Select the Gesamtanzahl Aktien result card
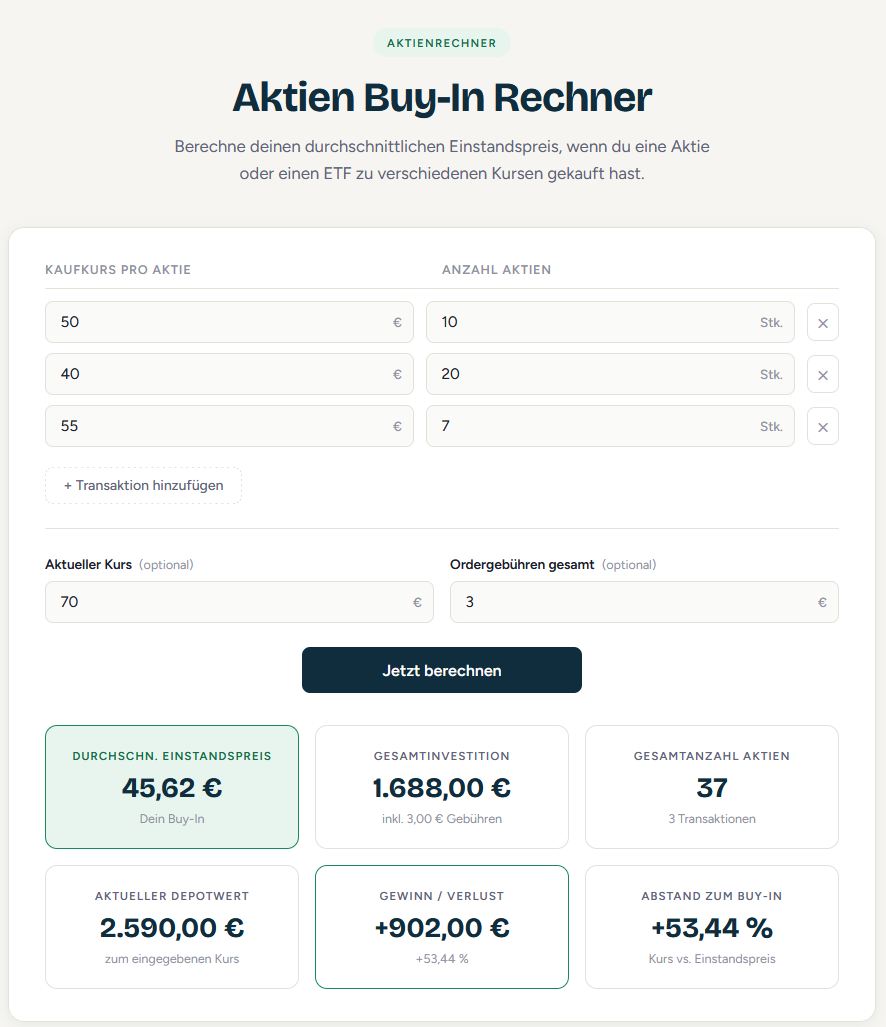The width and height of the screenshot is (886, 1027). [712, 787]
